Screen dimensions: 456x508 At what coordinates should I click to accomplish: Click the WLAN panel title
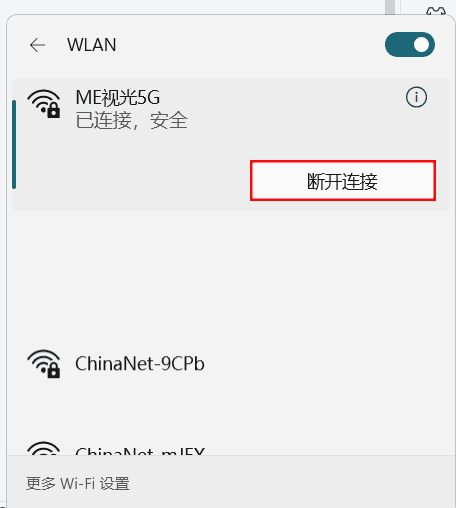[92, 45]
